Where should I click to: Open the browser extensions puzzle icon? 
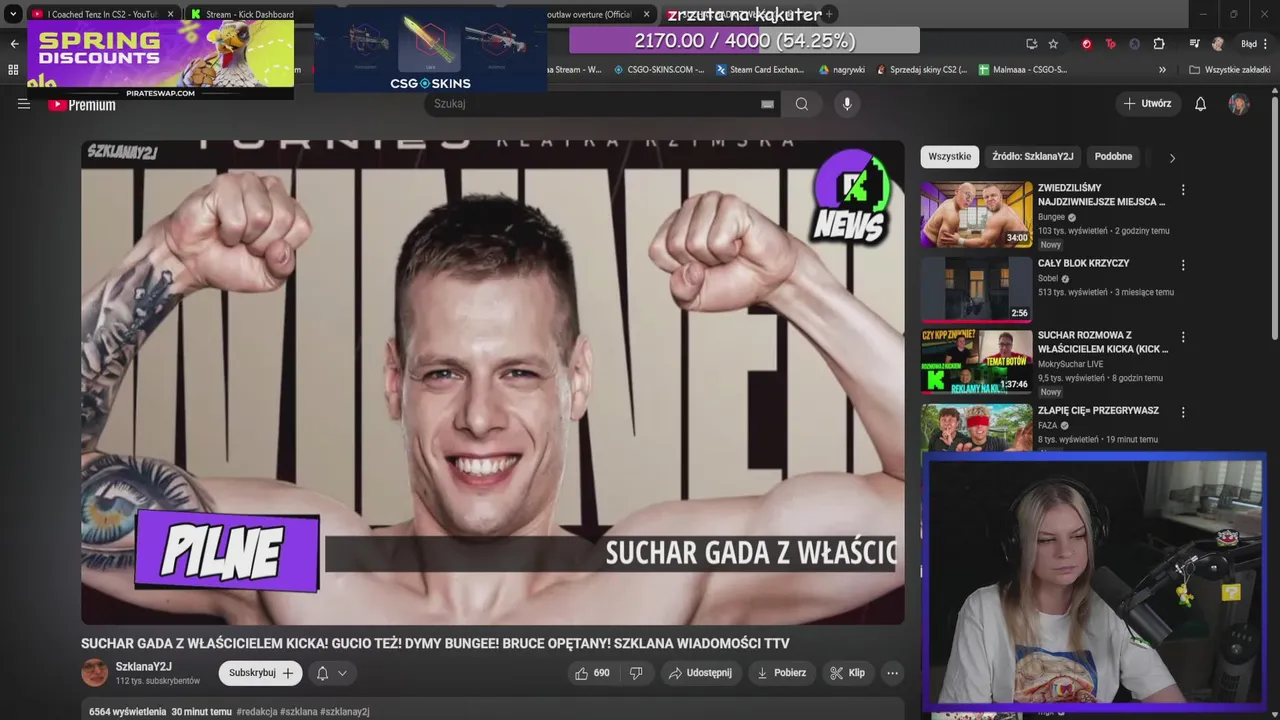point(1159,44)
